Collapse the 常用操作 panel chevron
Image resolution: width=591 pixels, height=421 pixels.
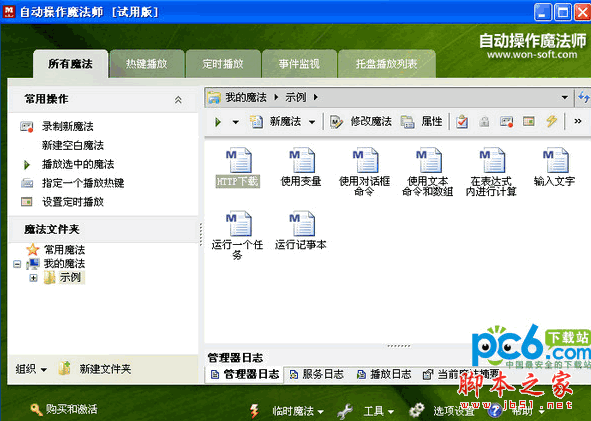pyautogui.click(x=178, y=100)
